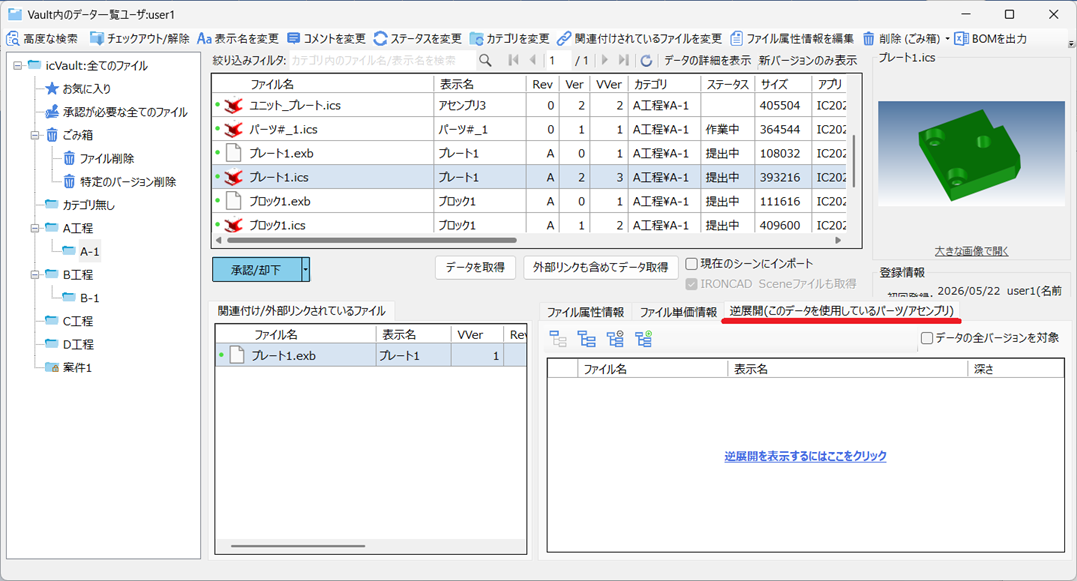The width and height of the screenshot is (1077, 581).
Task: Click the データを取得 button
Action: (x=475, y=267)
